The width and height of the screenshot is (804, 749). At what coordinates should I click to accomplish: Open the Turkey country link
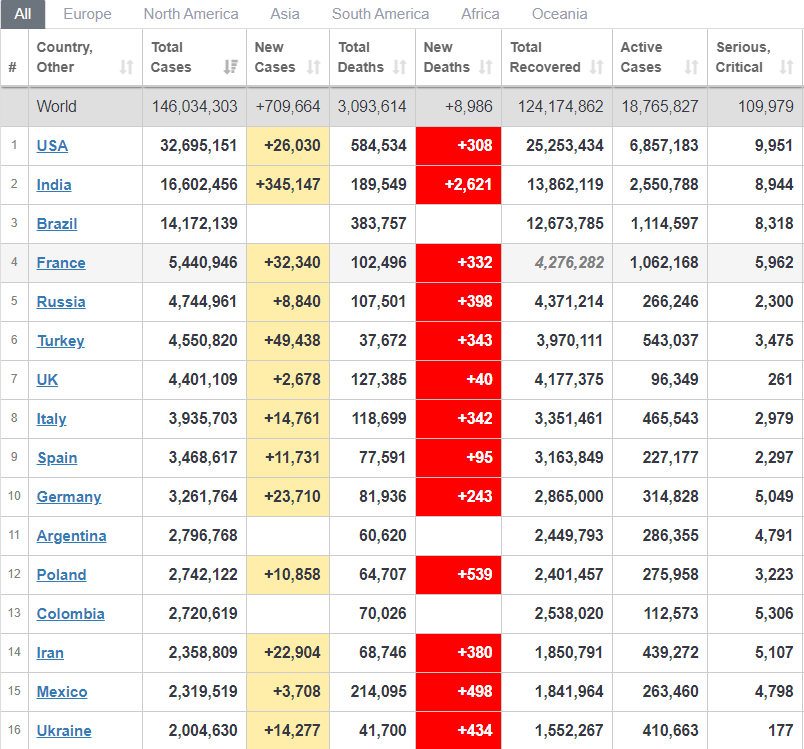click(x=61, y=340)
